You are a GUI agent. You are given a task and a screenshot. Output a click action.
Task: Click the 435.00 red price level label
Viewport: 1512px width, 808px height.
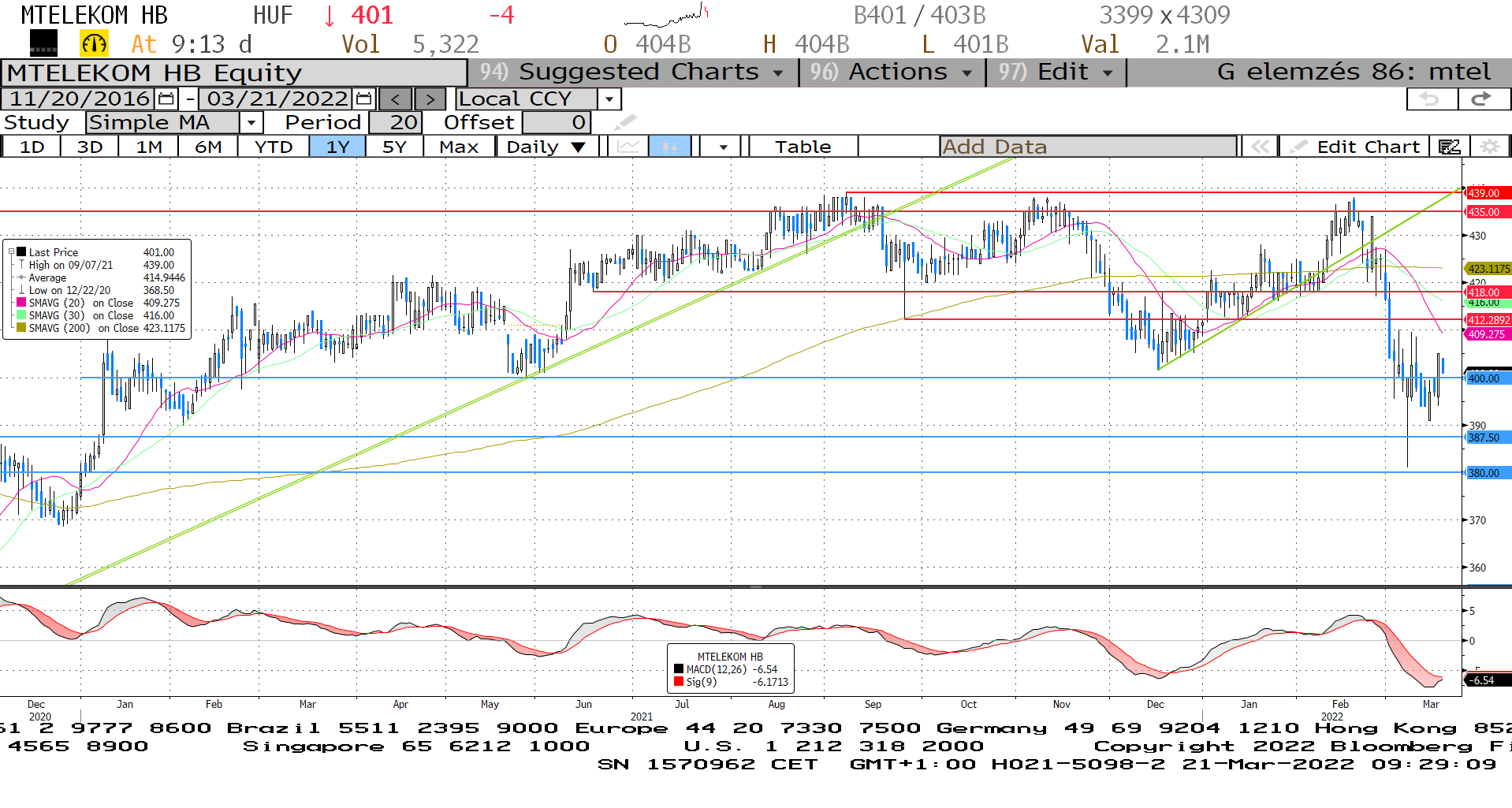coord(1488,212)
